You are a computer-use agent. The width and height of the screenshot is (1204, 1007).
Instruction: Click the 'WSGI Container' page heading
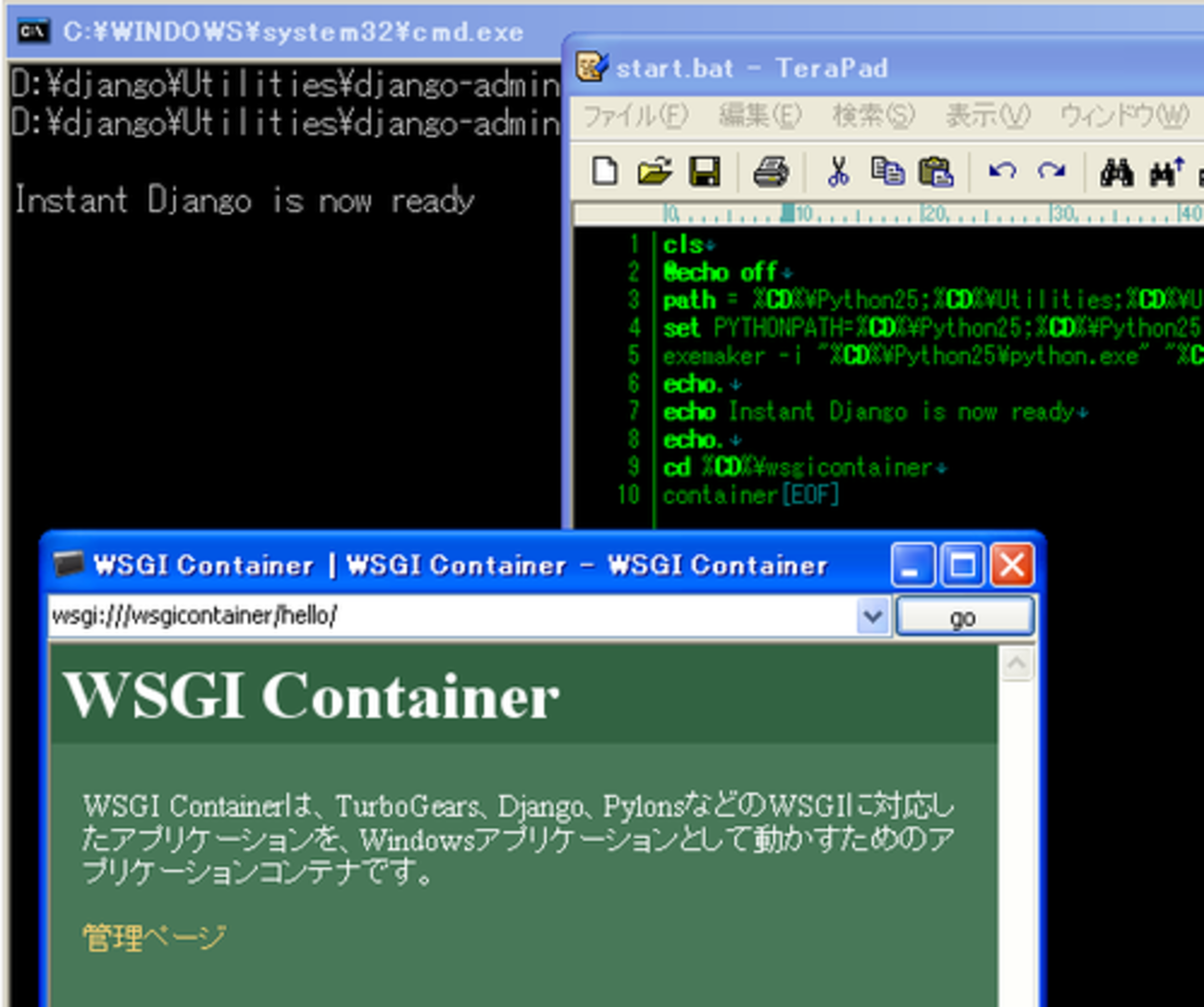[311, 695]
